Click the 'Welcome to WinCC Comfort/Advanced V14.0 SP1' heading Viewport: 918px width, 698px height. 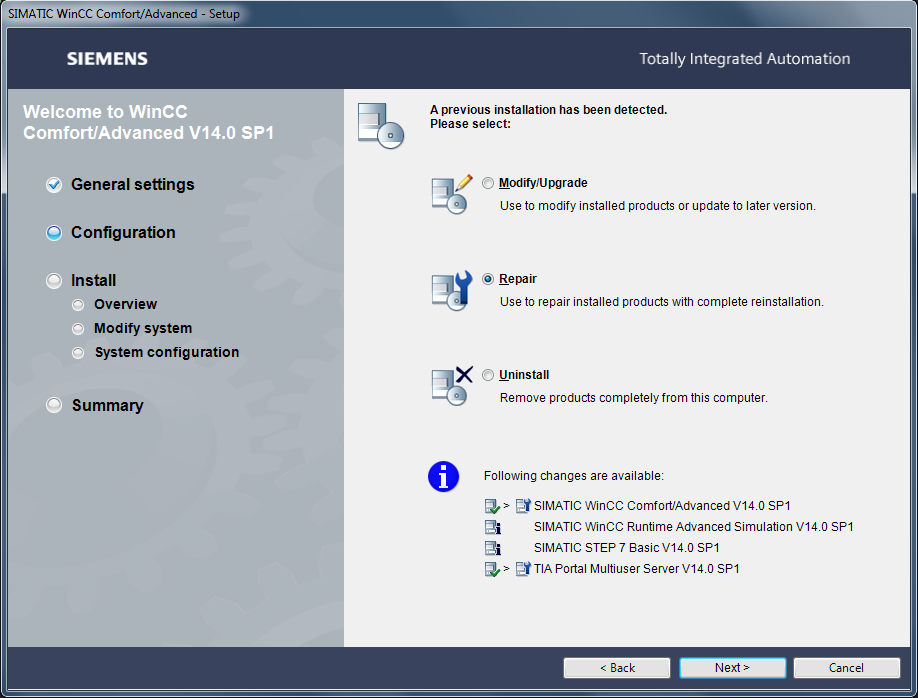point(148,122)
